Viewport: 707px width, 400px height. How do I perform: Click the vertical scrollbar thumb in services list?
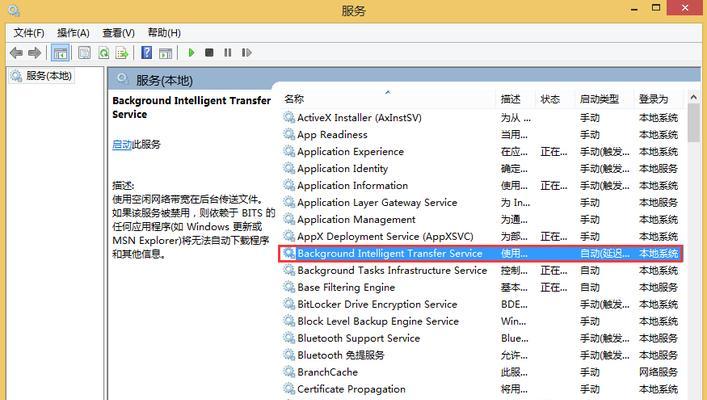(693, 123)
